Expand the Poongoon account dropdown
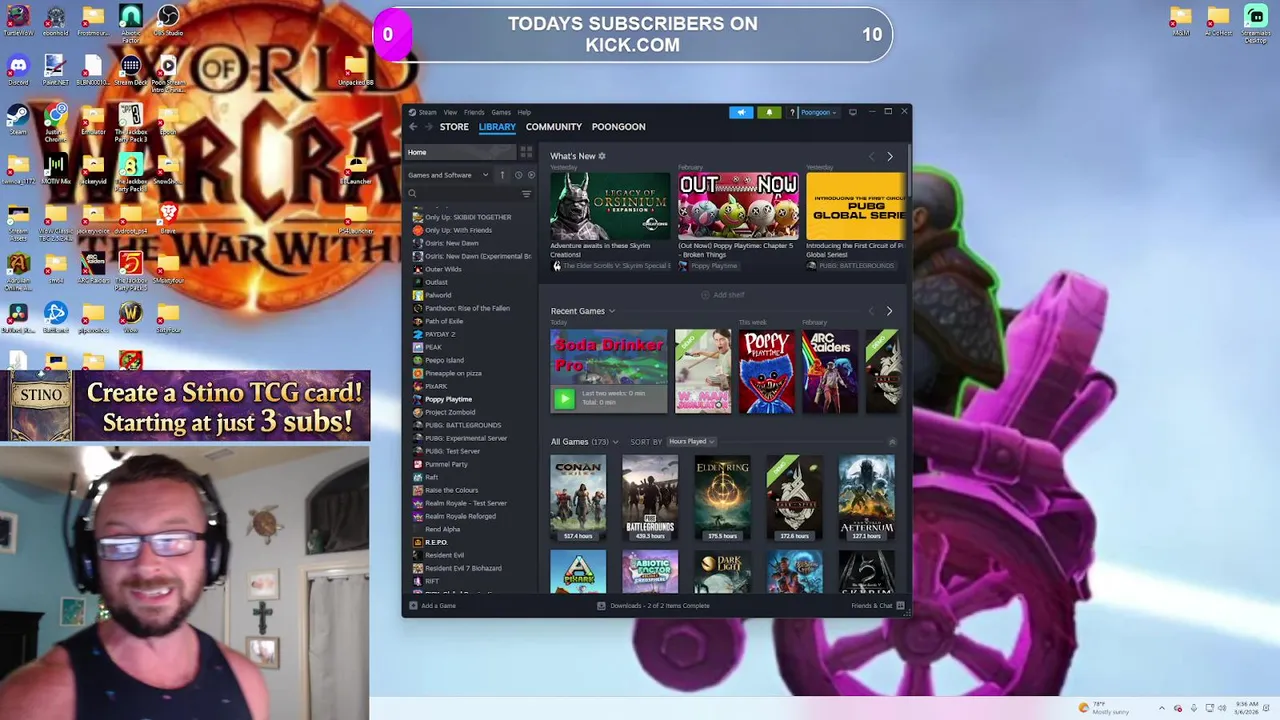This screenshot has width=1280, height=720. tap(818, 112)
